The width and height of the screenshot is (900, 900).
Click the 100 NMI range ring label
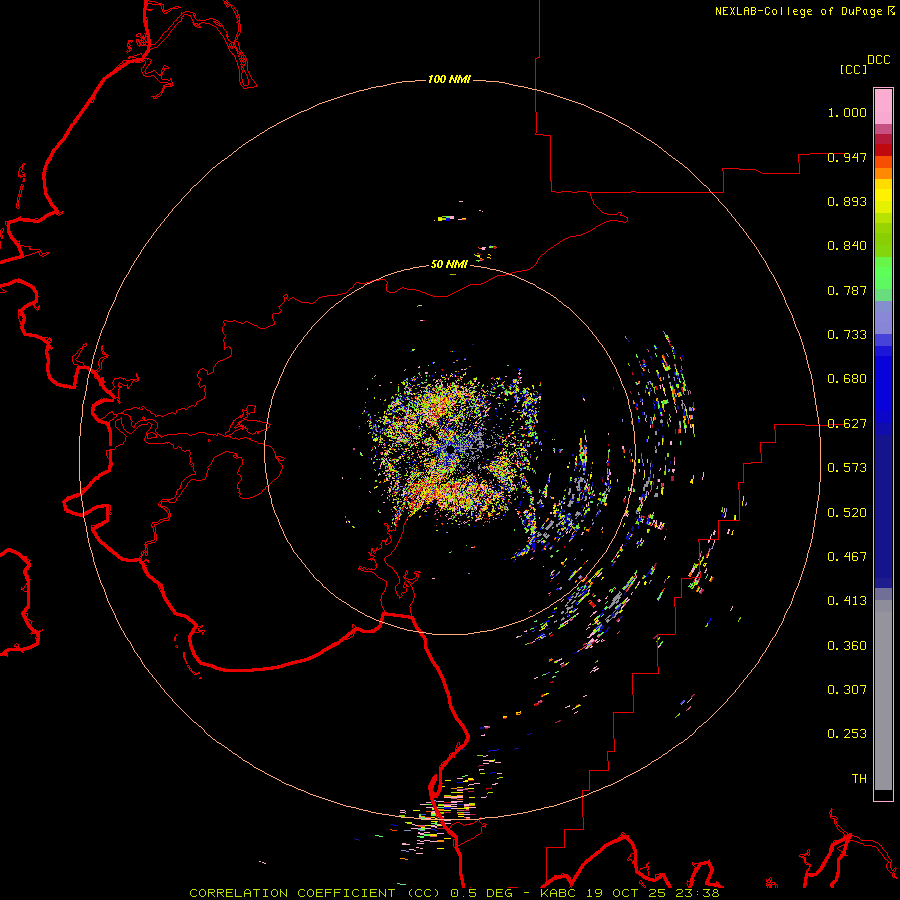(449, 79)
